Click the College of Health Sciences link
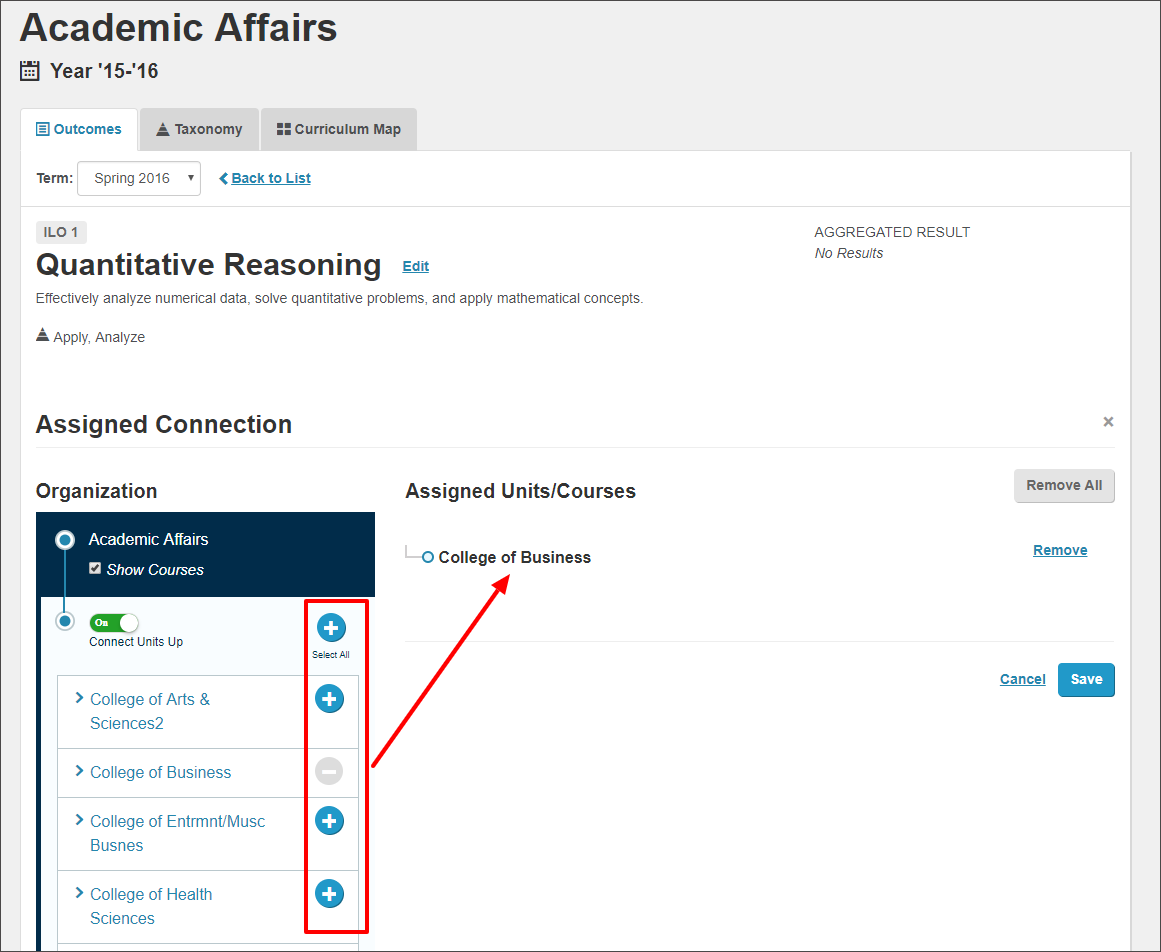The image size is (1161, 952). 151,906
